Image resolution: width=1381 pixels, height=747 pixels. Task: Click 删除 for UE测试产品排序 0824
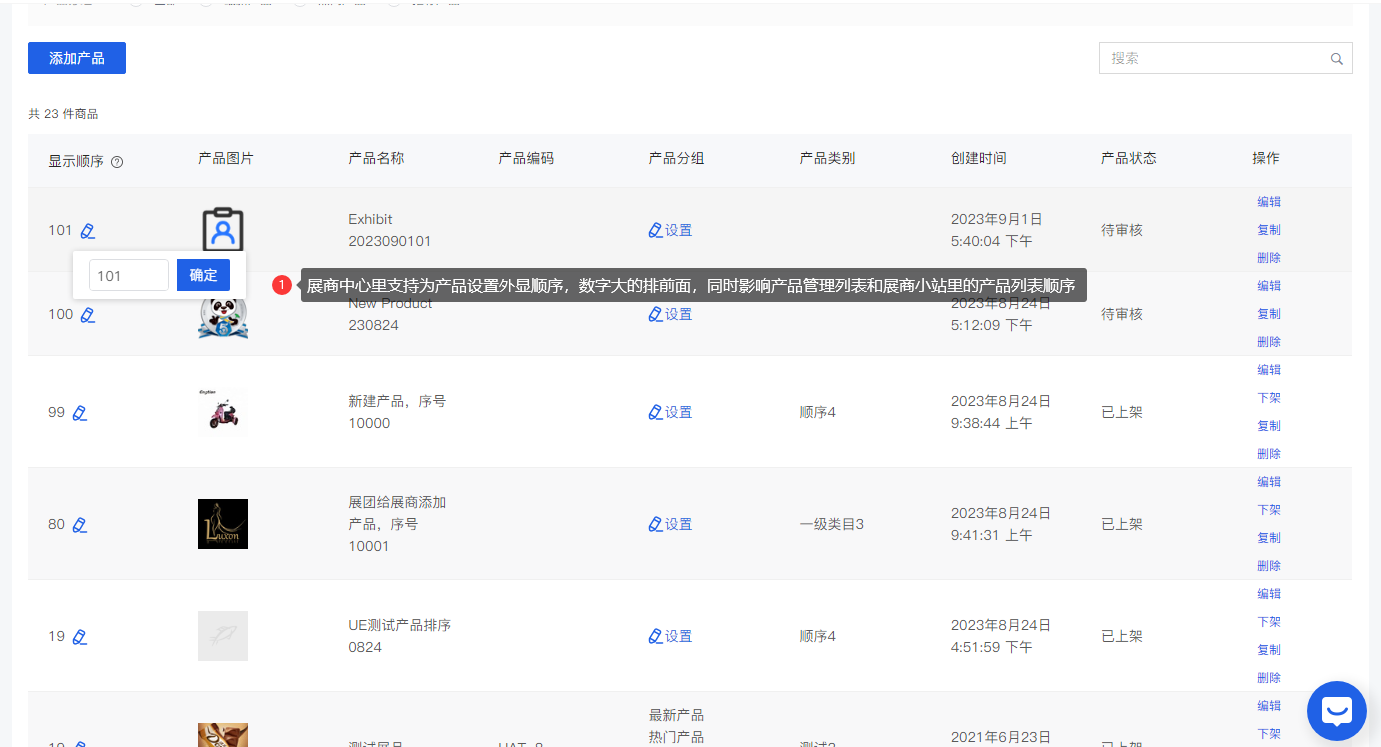[1269, 677]
